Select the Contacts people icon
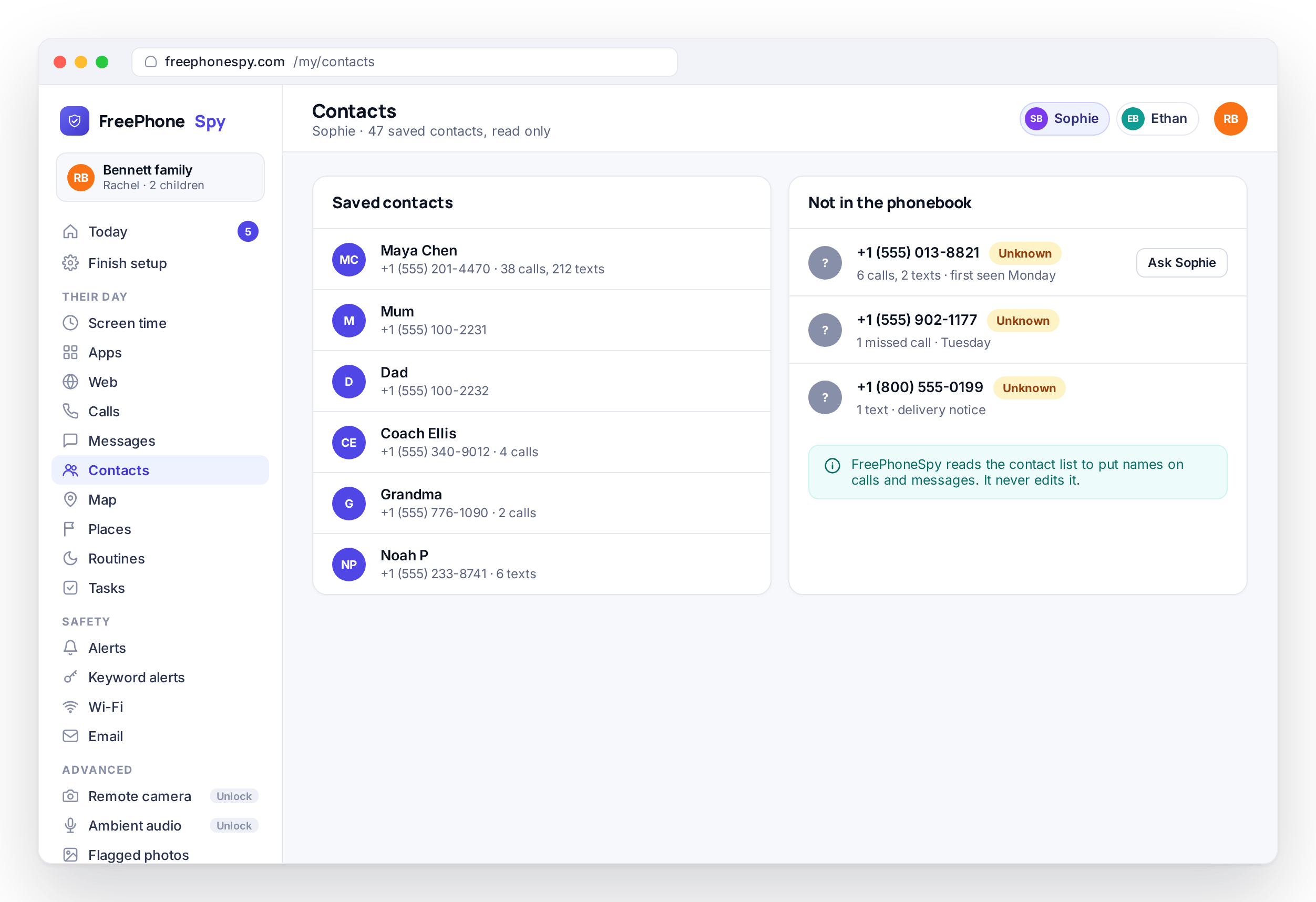Viewport: 1316px width, 902px height. (x=70, y=470)
